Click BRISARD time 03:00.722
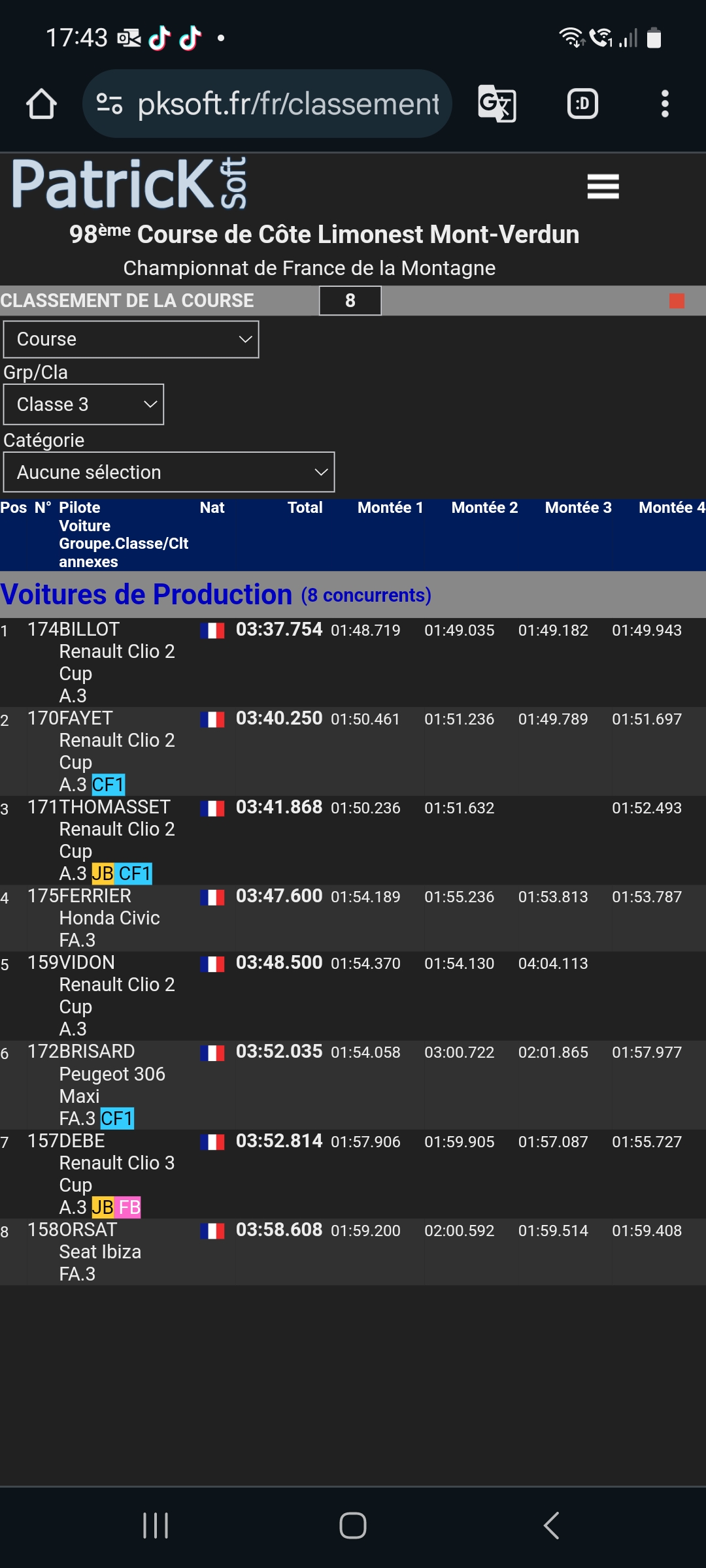The height and width of the screenshot is (1568, 706). pos(460,1053)
